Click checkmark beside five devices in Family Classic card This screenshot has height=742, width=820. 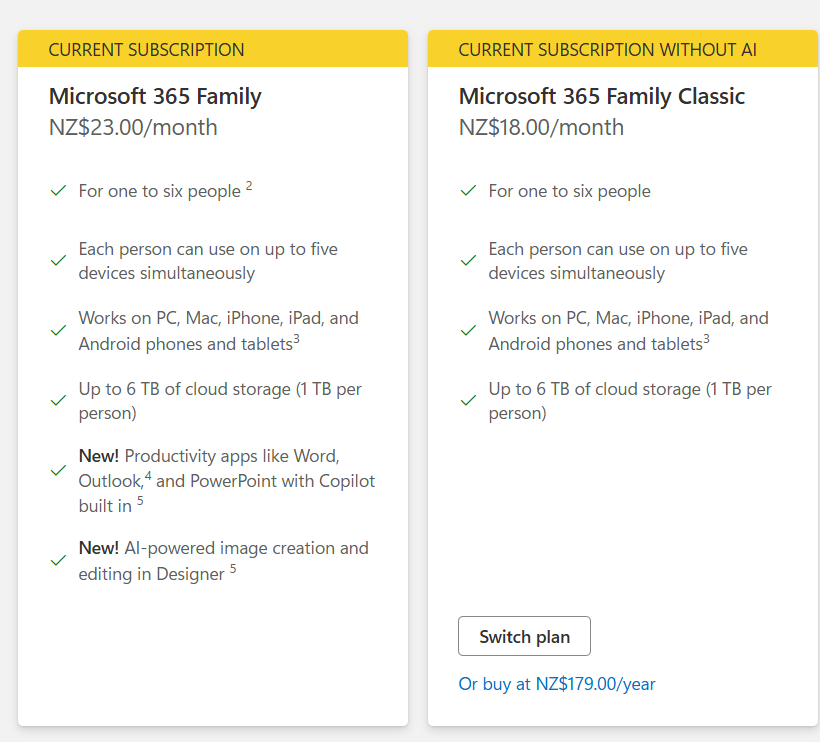468,260
